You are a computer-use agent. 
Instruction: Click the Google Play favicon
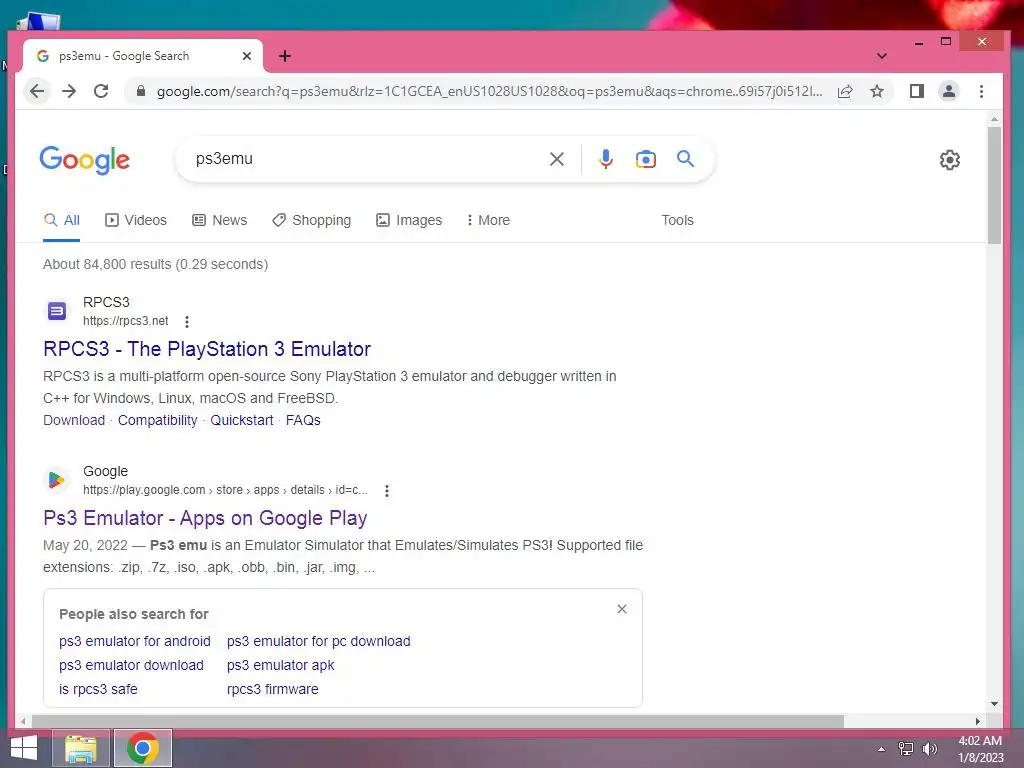click(x=57, y=480)
